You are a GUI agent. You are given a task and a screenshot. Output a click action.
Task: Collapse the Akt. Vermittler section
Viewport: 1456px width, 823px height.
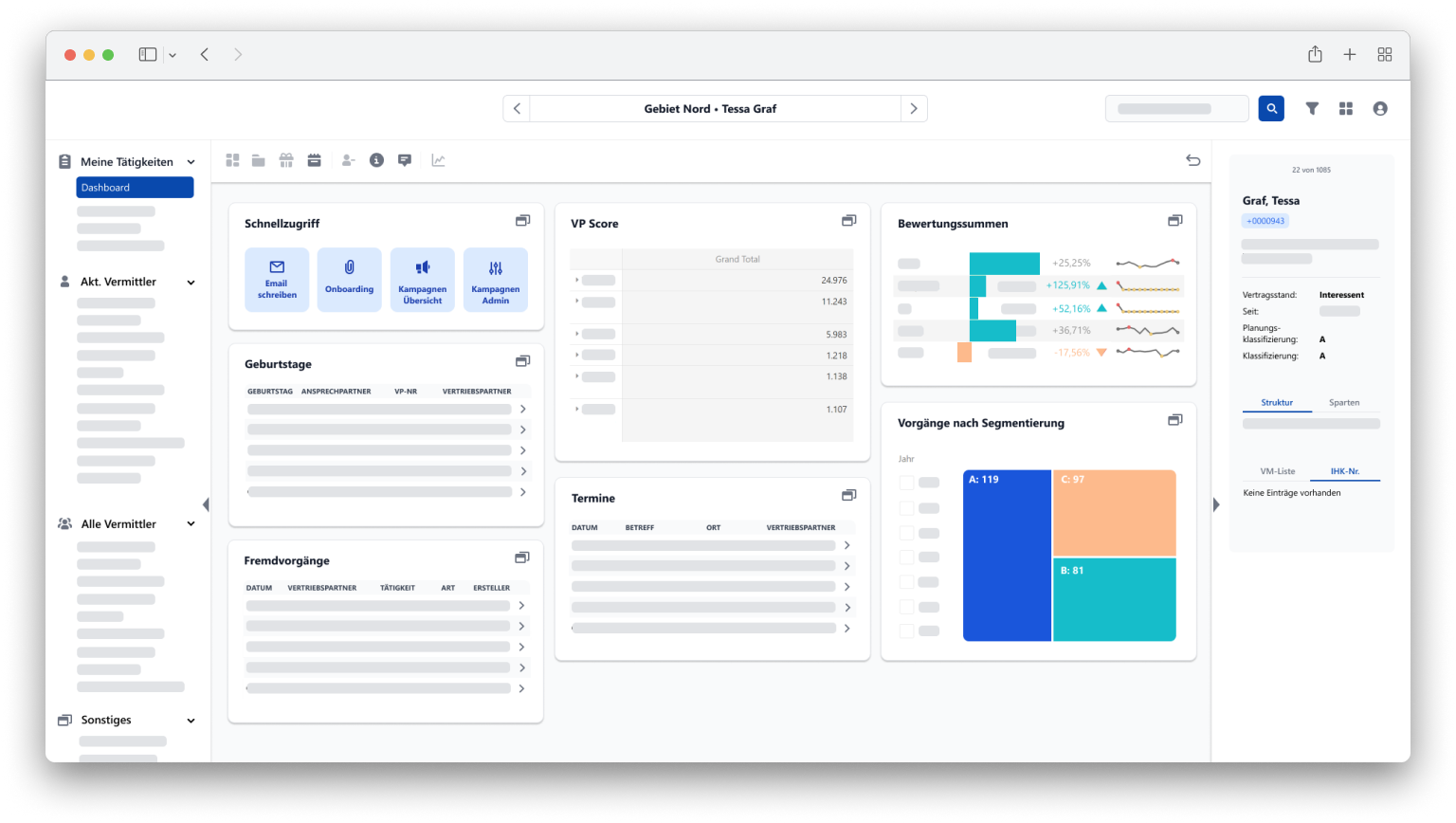pos(191,282)
